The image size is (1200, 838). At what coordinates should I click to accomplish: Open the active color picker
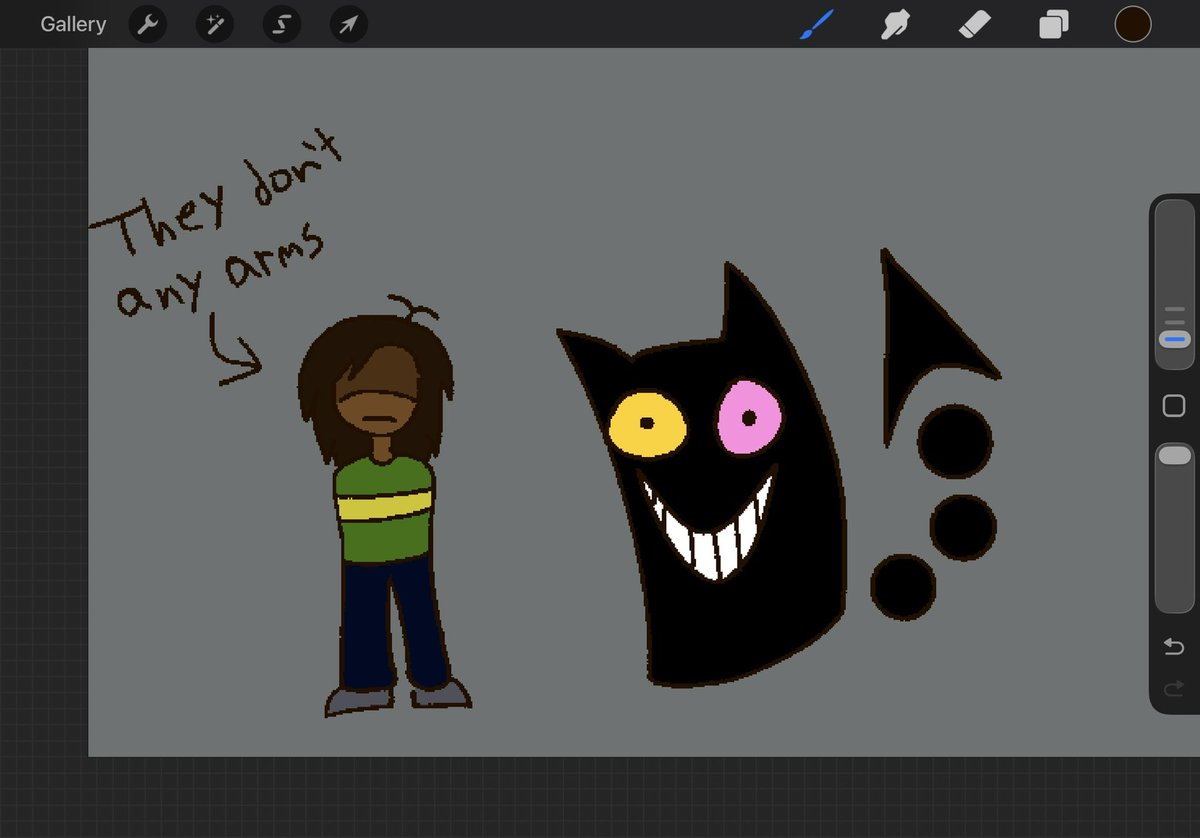click(1133, 24)
